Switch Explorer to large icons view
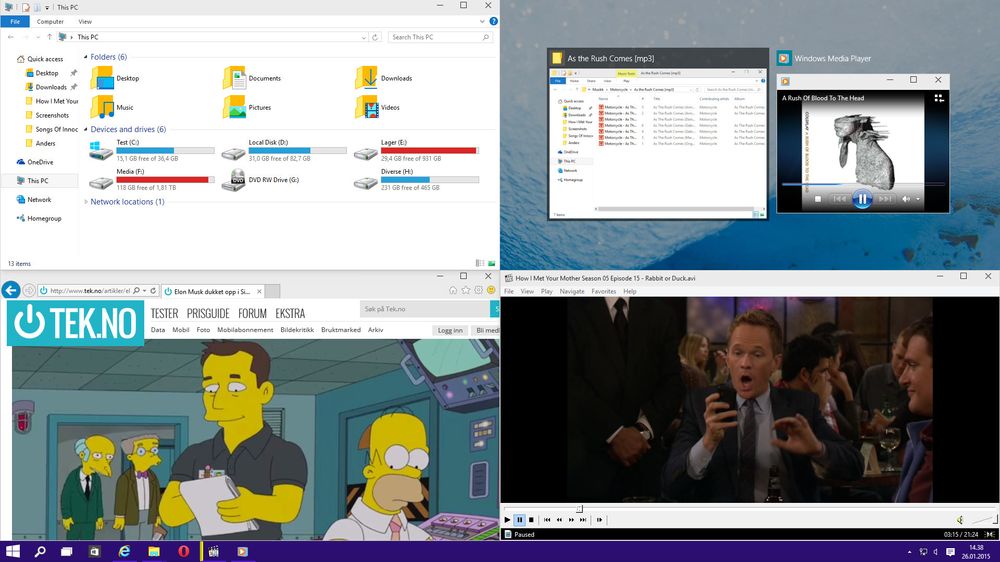The image size is (1000, 562). (492, 263)
